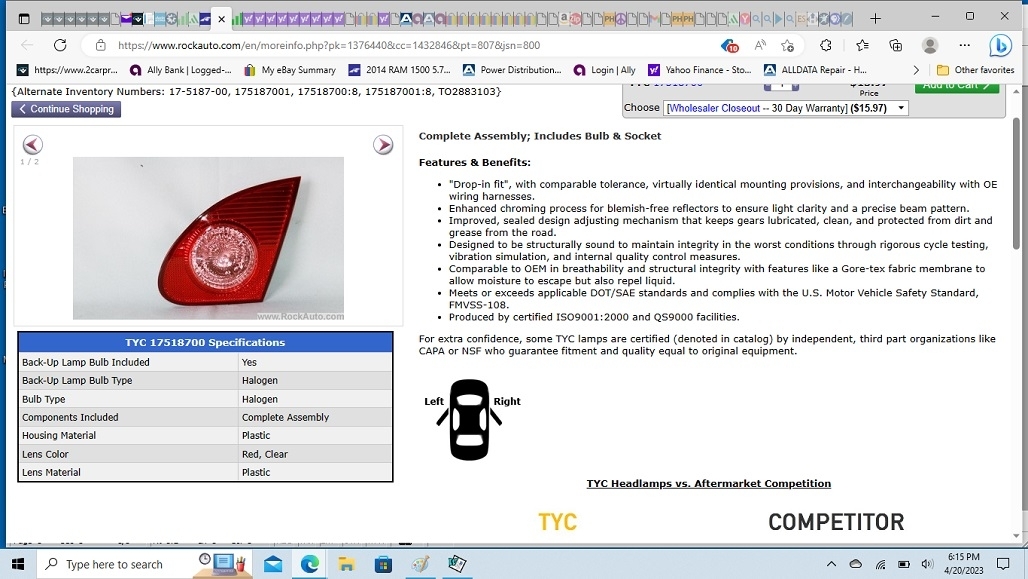Screen dimensions: 1028x579
Task: Open Microsoft Store from the taskbar
Action: (x=383, y=564)
